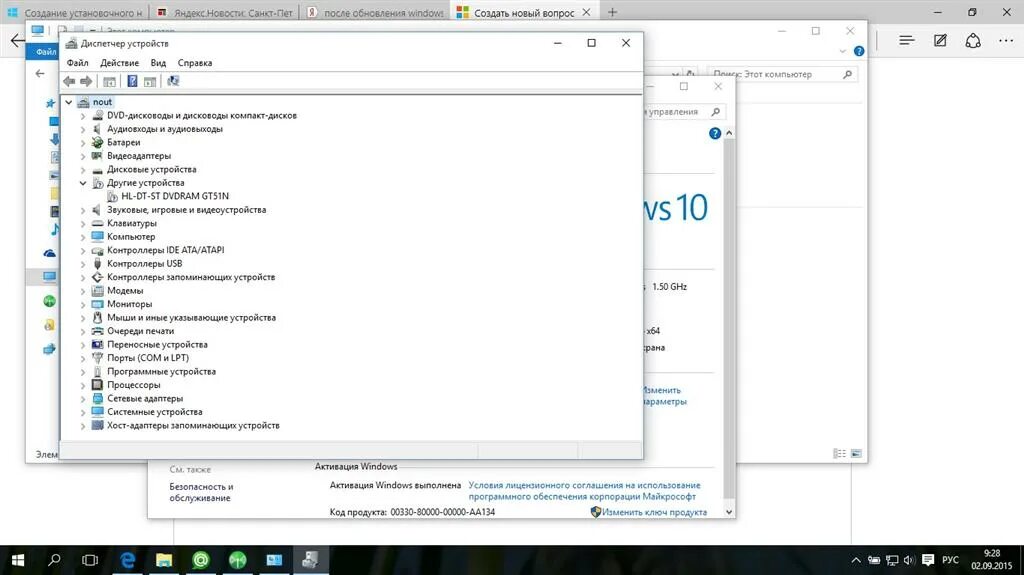Screen dimensions: 1024x575
Task: Select HL-DT-ST DVDRAM GT51N device
Action: (175, 196)
